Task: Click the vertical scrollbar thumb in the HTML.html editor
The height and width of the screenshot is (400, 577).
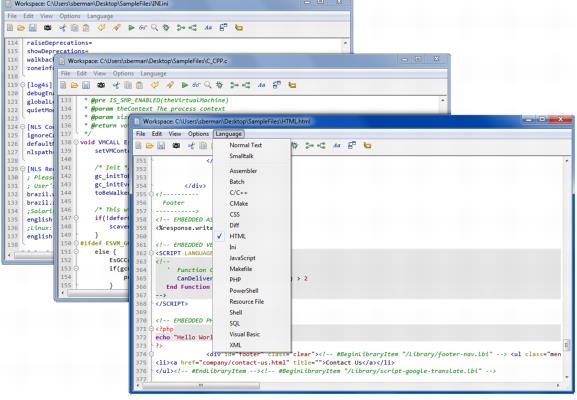Action: click(x=567, y=345)
